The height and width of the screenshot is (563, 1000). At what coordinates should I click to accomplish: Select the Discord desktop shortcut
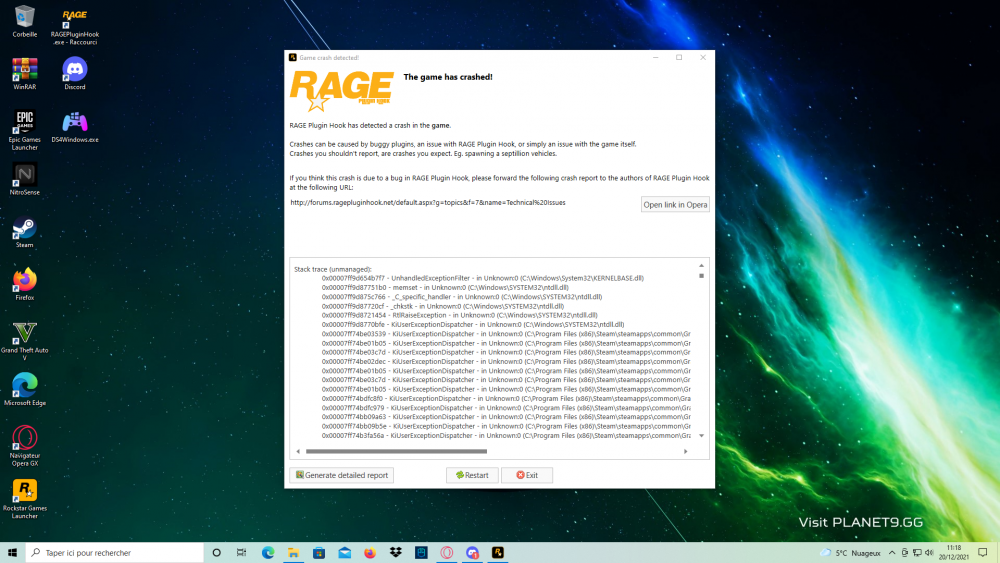(x=75, y=73)
